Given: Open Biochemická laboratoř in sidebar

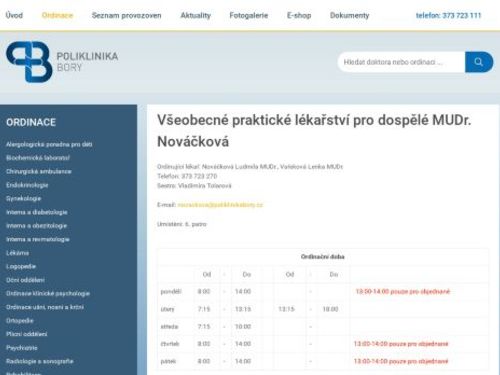Looking at the screenshot, I should [x=38, y=158].
